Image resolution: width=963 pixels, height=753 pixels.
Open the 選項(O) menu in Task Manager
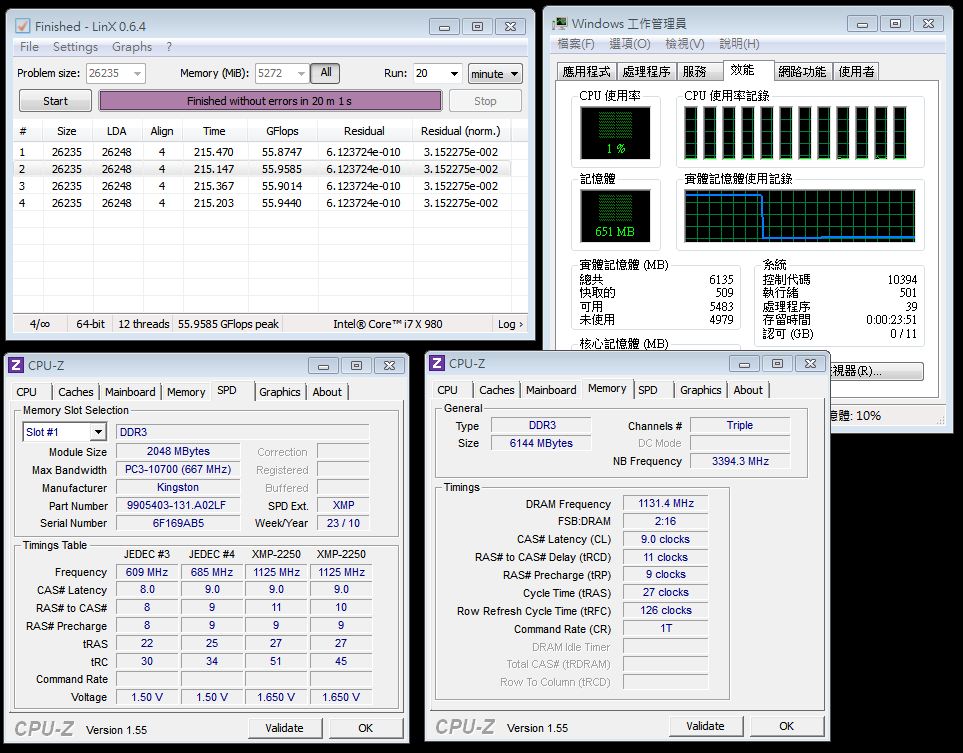[630, 44]
